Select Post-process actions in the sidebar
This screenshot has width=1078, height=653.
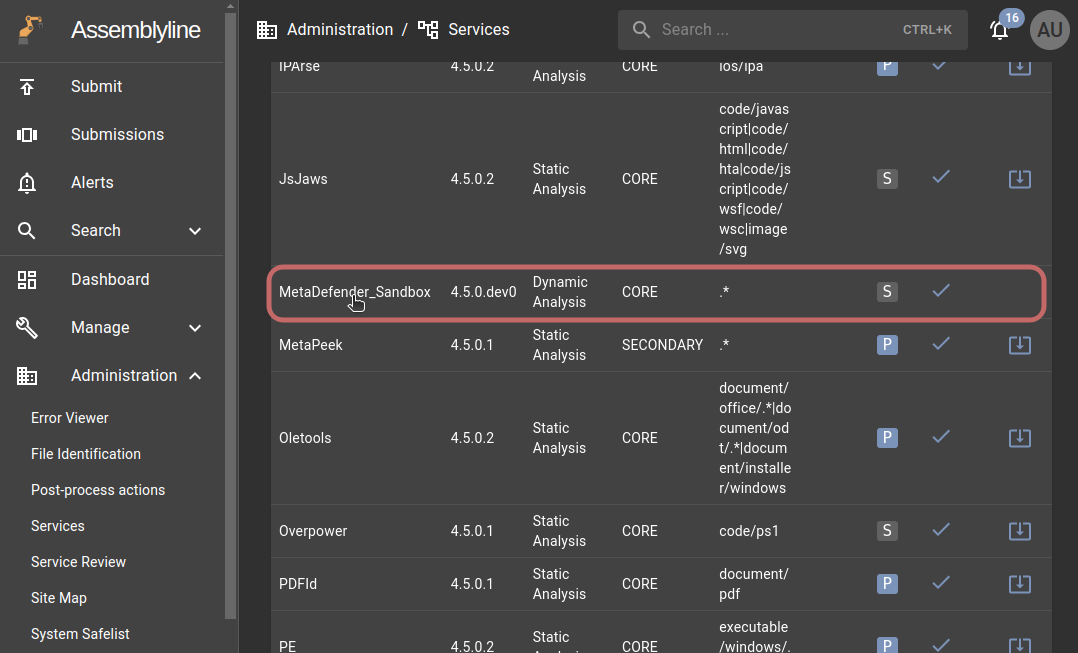coord(98,490)
